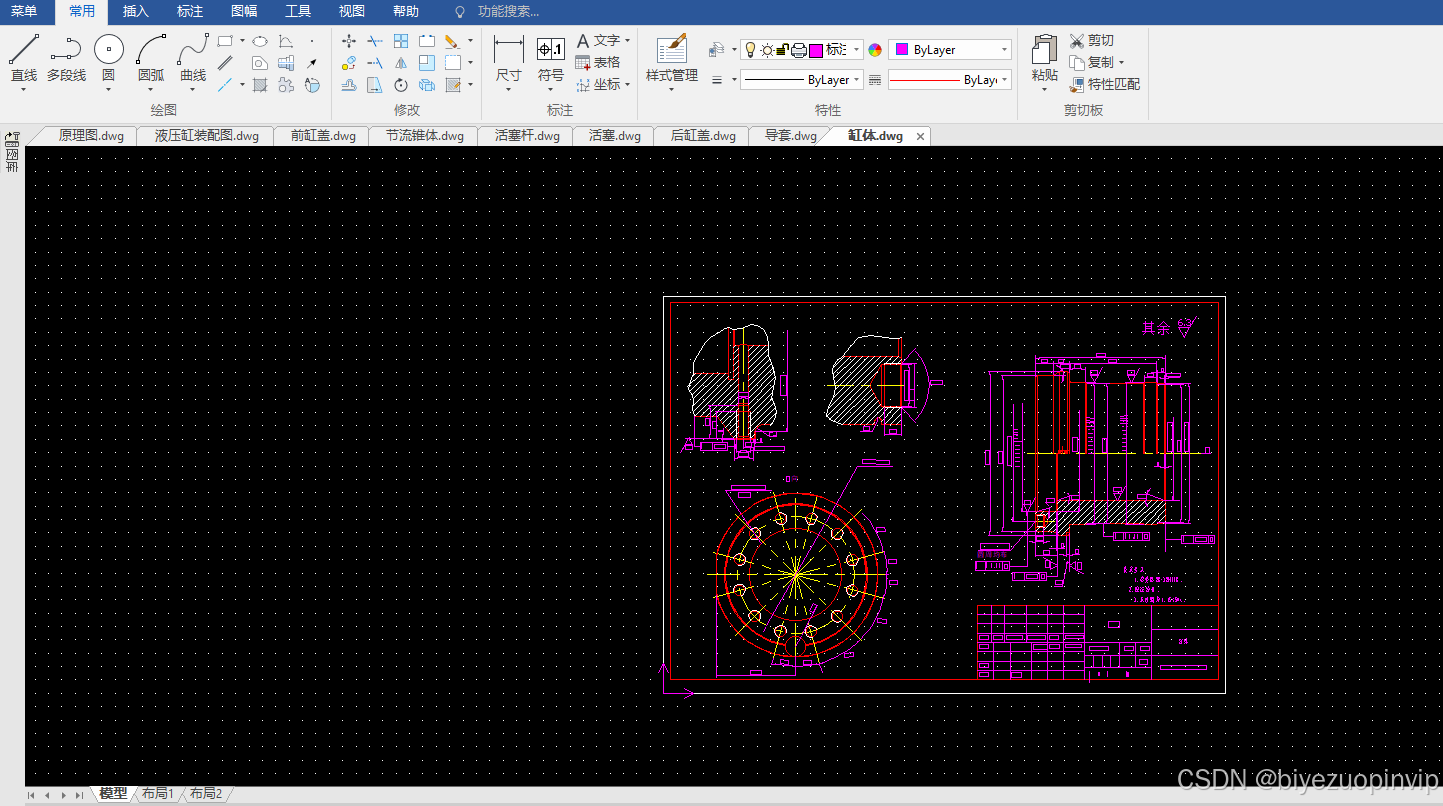Viewport: 1443px width, 806px height.
Task: Switch to the 标注 ribbon tab
Action: pyautogui.click(x=190, y=12)
